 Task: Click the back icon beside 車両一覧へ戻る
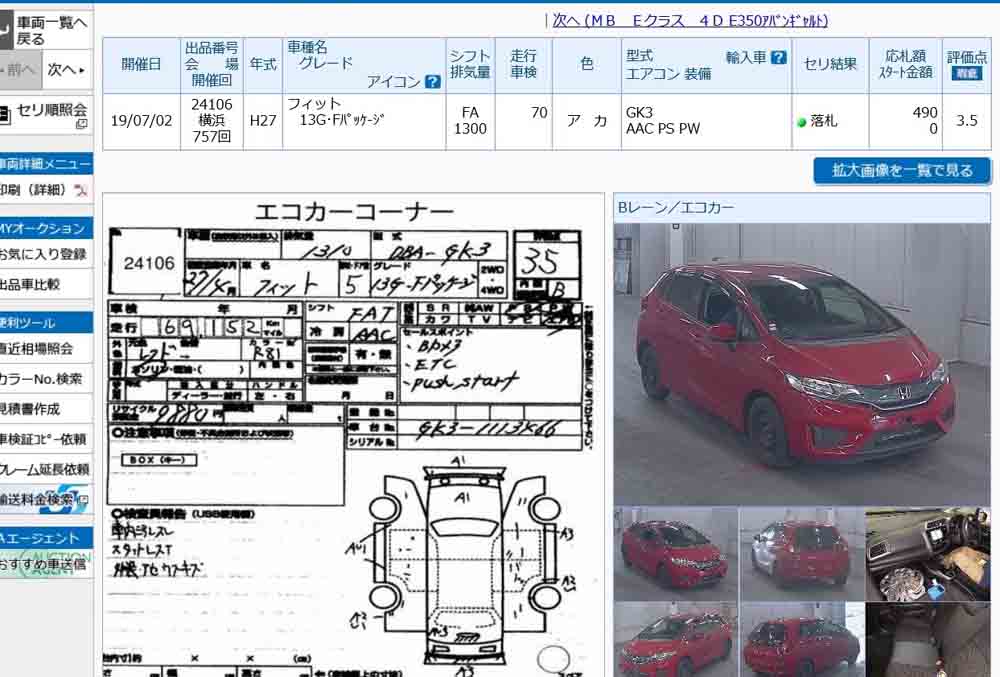(5, 31)
